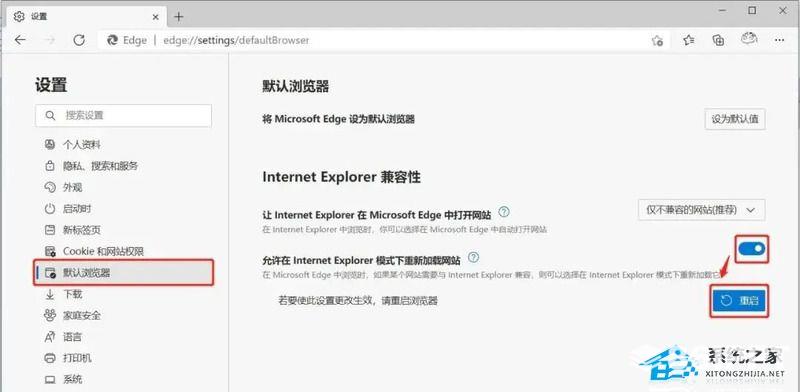
Task: Click the 语言 language icon
Action: (x=49, y=337)
